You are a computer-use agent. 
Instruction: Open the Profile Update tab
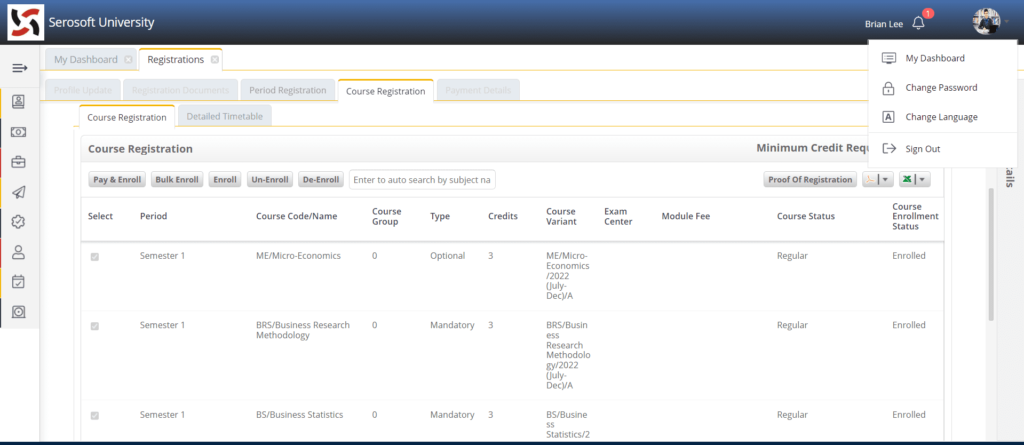click(83, 90)
